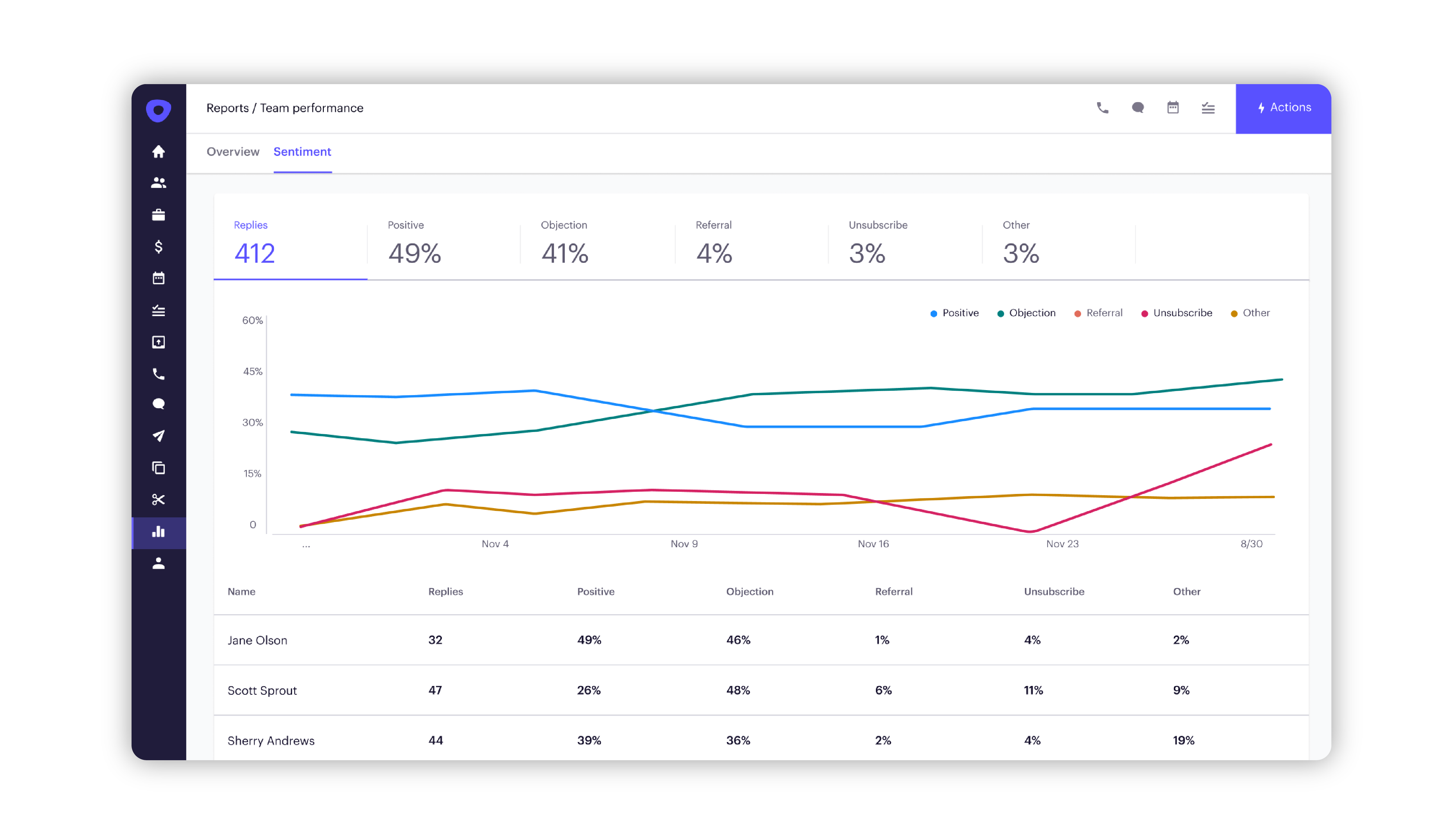Open the Snippets scissors icon
1456x832 pixels.
point(159,500)
